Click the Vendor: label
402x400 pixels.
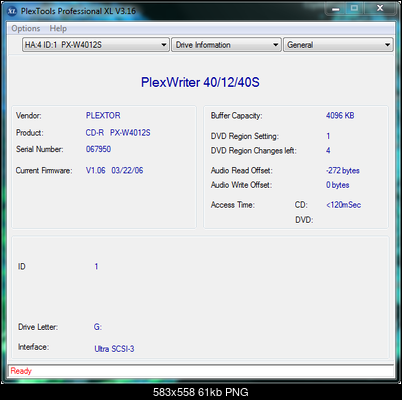click(x=29, y=115)
